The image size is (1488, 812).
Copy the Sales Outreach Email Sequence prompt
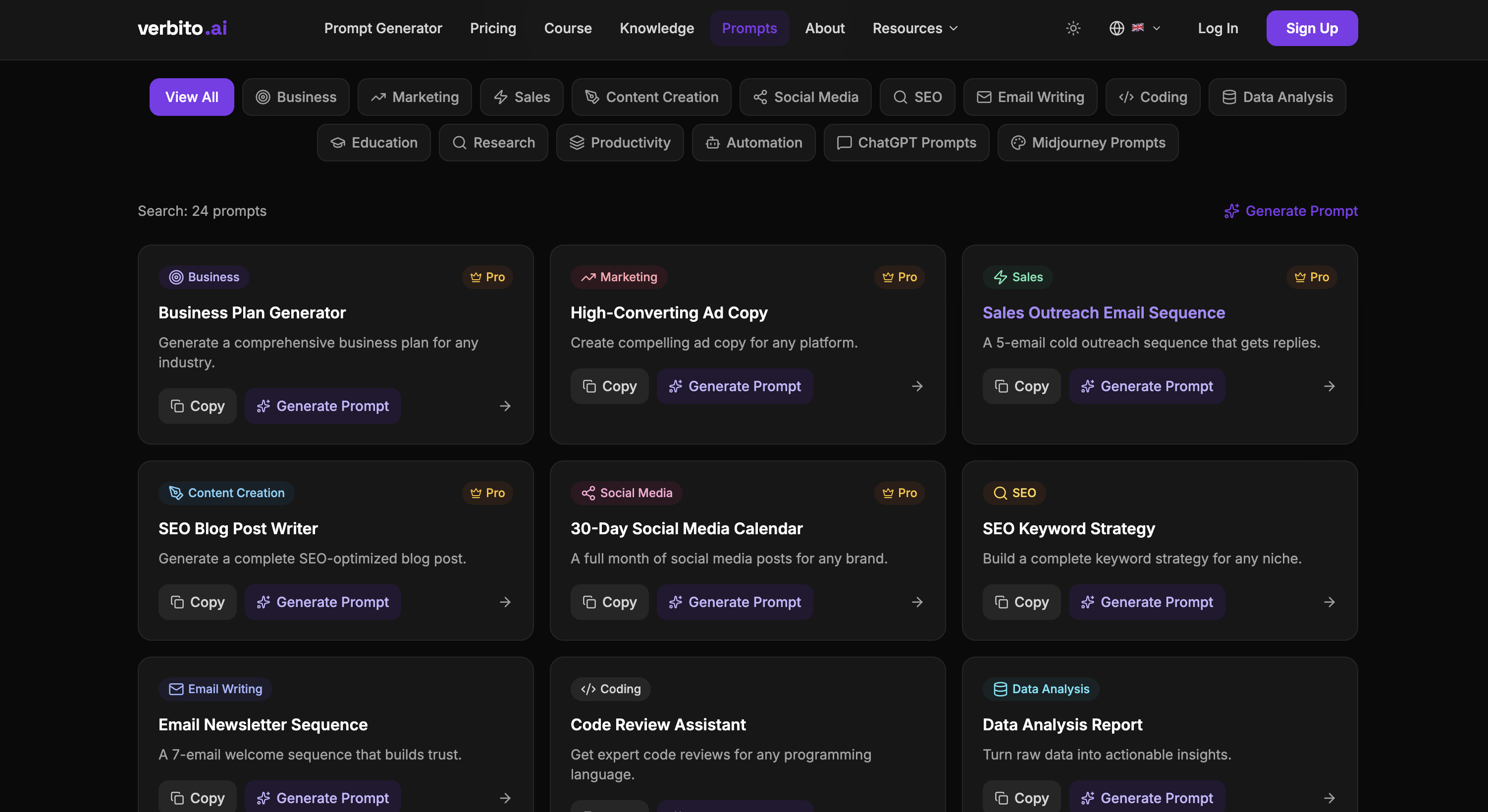pos(1021,386)
